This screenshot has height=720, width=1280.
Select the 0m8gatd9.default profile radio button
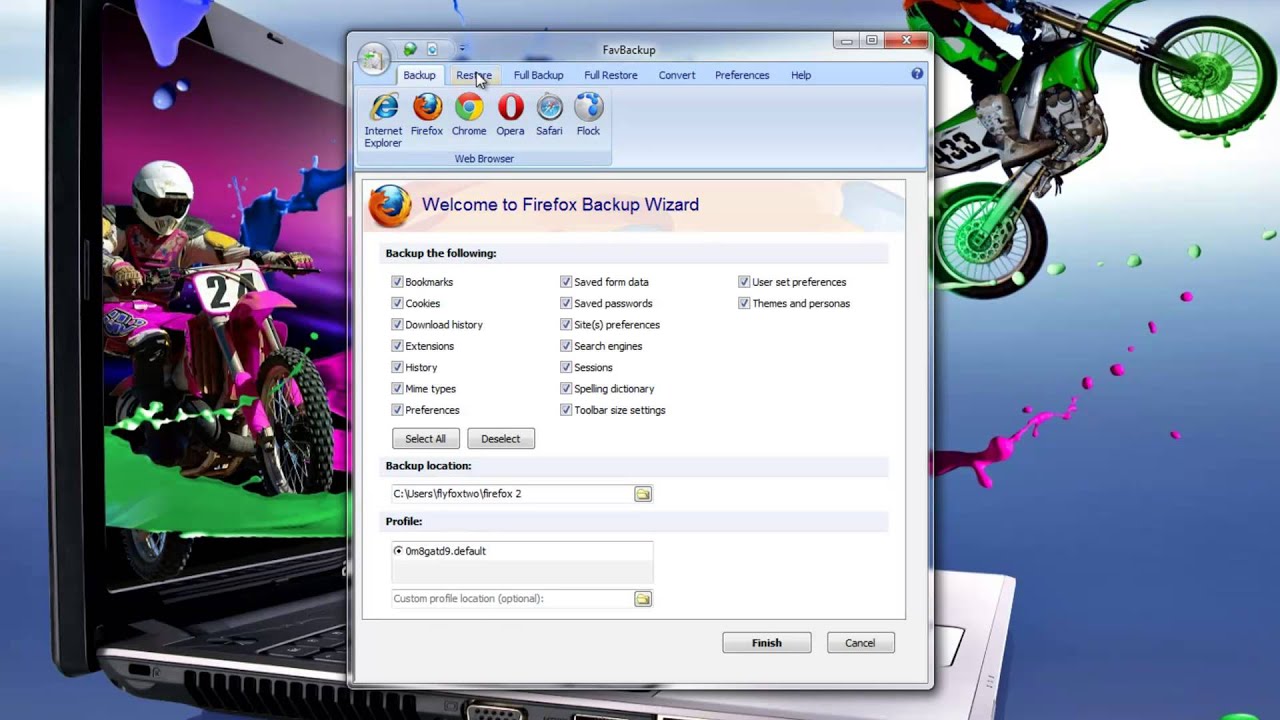(x=398, y=551)
